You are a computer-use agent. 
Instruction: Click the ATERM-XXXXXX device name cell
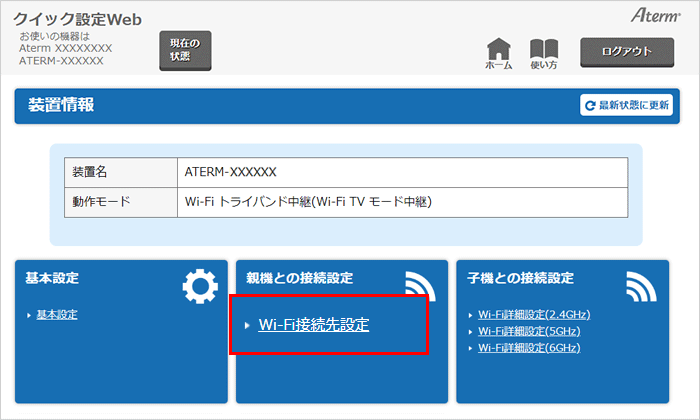tap(231, 172)
